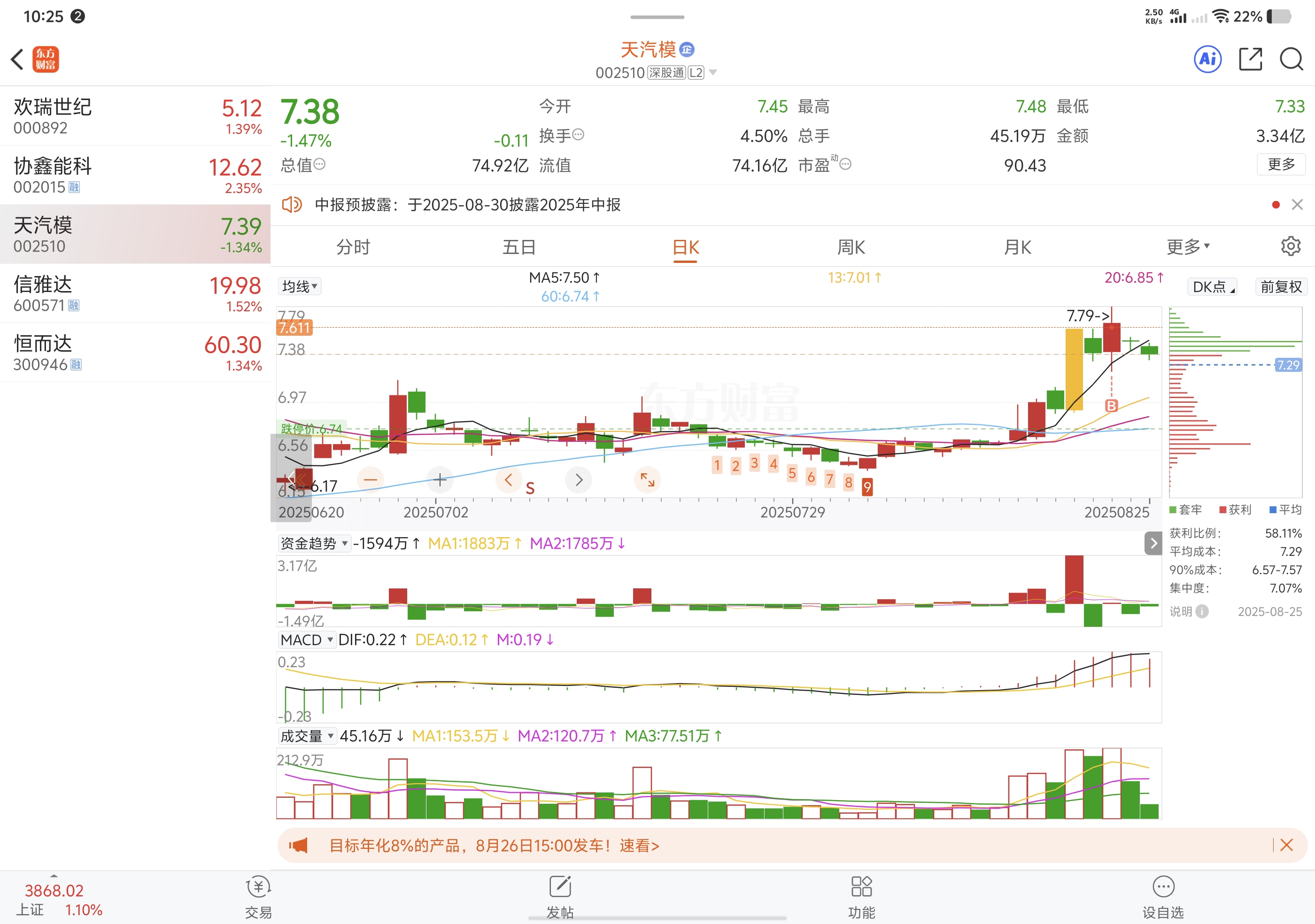Screen dimensions: 1315x924
Task: Open the 说明 info icon
Action: [x=1202, y=611]
